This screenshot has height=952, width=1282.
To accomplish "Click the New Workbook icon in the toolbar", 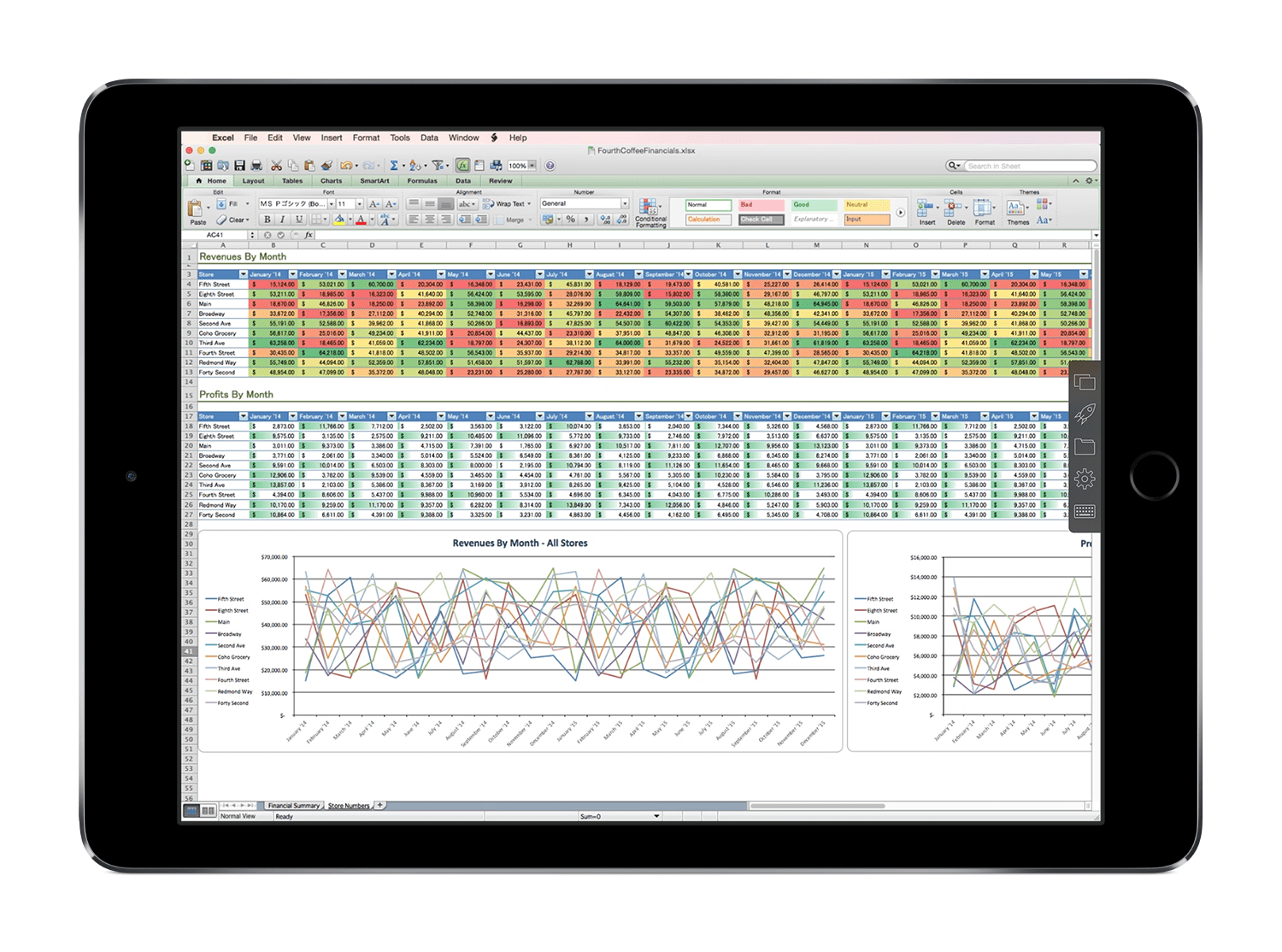I will pyautogui.click(x=189, y=166).
